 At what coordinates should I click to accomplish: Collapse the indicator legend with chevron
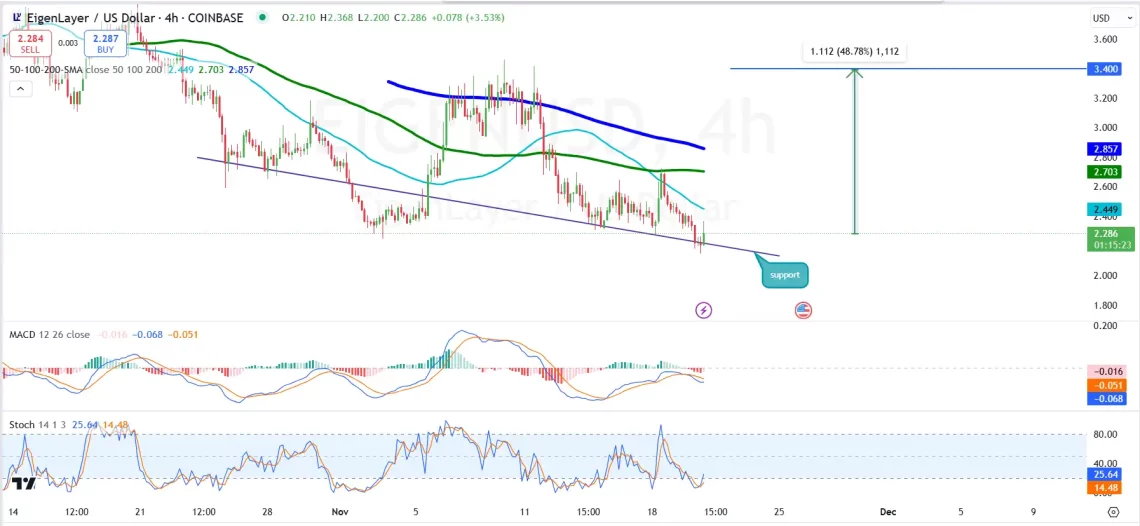[x=19, y=88]
